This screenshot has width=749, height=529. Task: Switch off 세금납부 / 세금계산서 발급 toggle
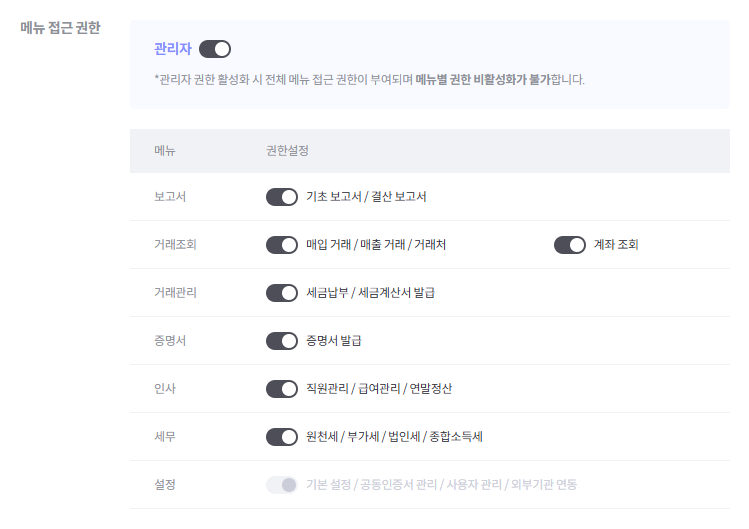pyautogui.click(x=282, y=293)
